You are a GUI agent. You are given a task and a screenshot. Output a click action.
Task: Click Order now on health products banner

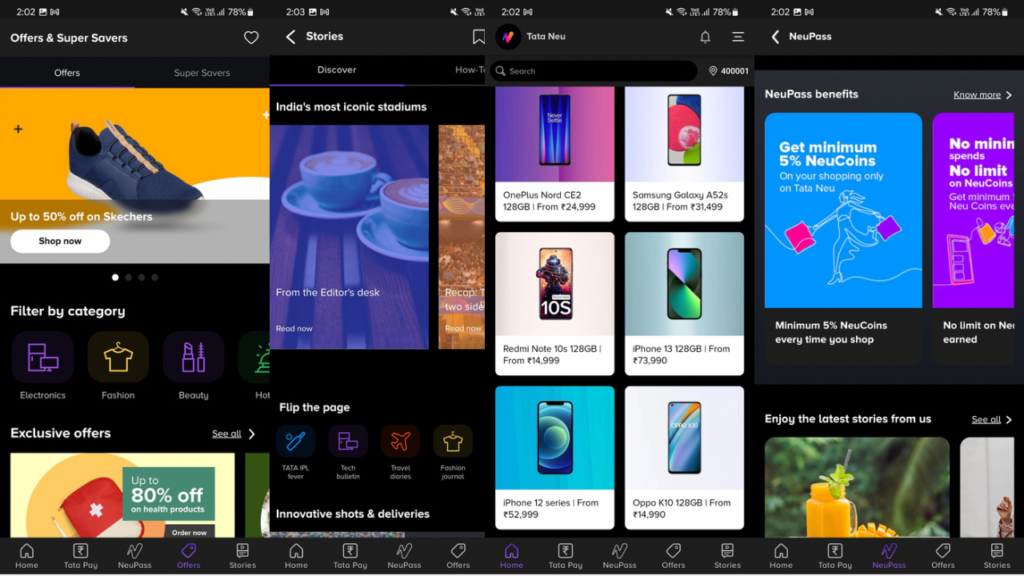189,532
